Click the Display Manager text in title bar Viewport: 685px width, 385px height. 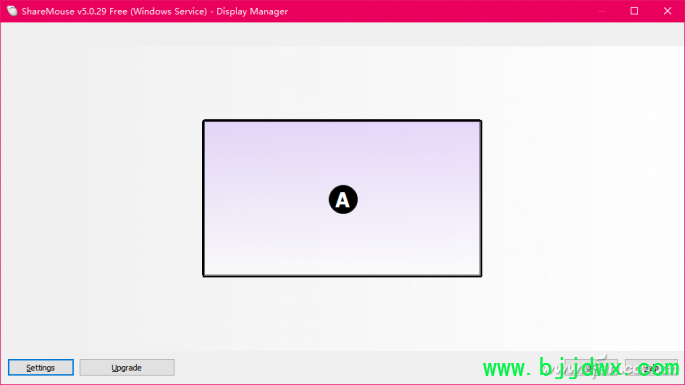coord(252,11)
